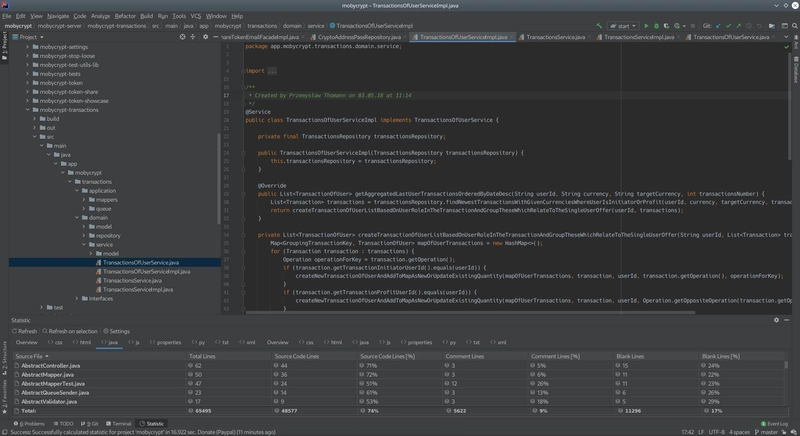Click Refresh on selection button
The height and width of the screenshot is (436, 800).
point(70,331)
